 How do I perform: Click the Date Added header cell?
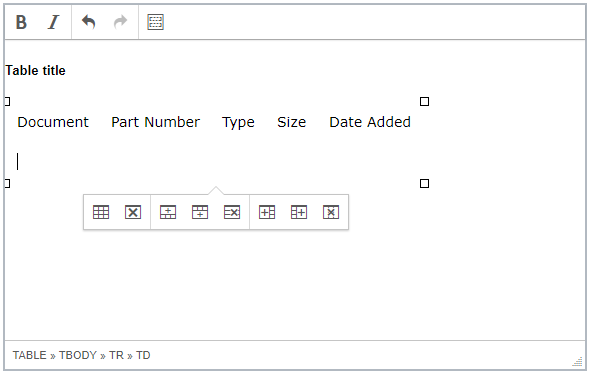[x=370, y=122]
